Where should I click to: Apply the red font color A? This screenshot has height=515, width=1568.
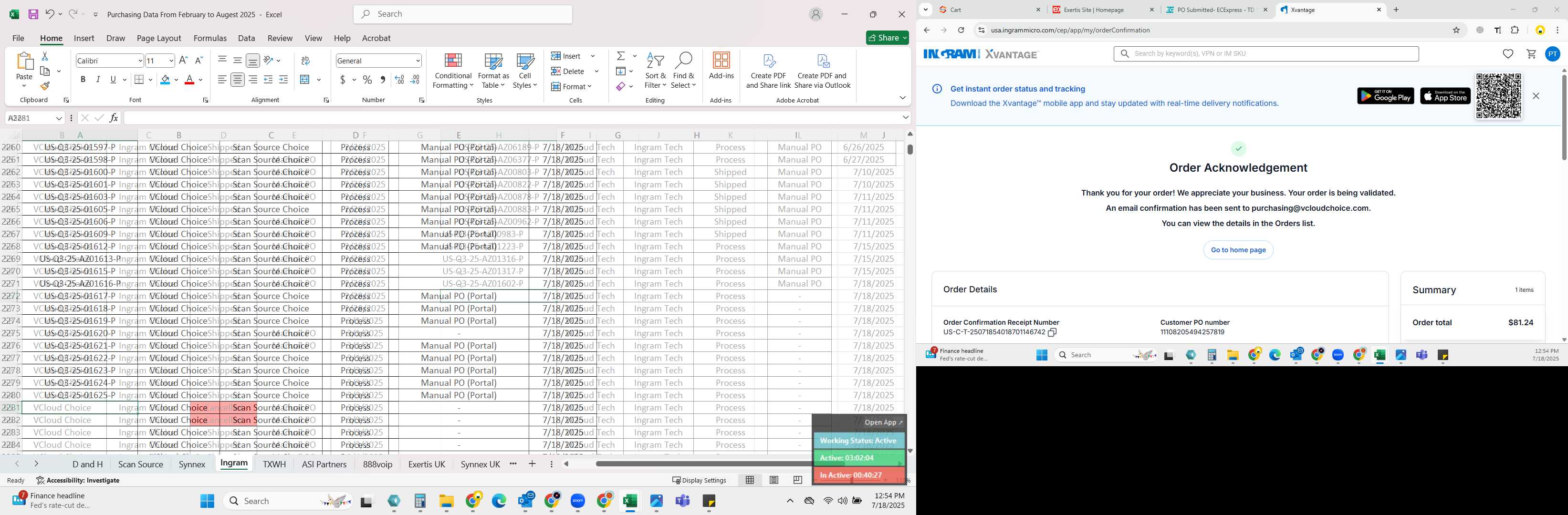[189, 80]
